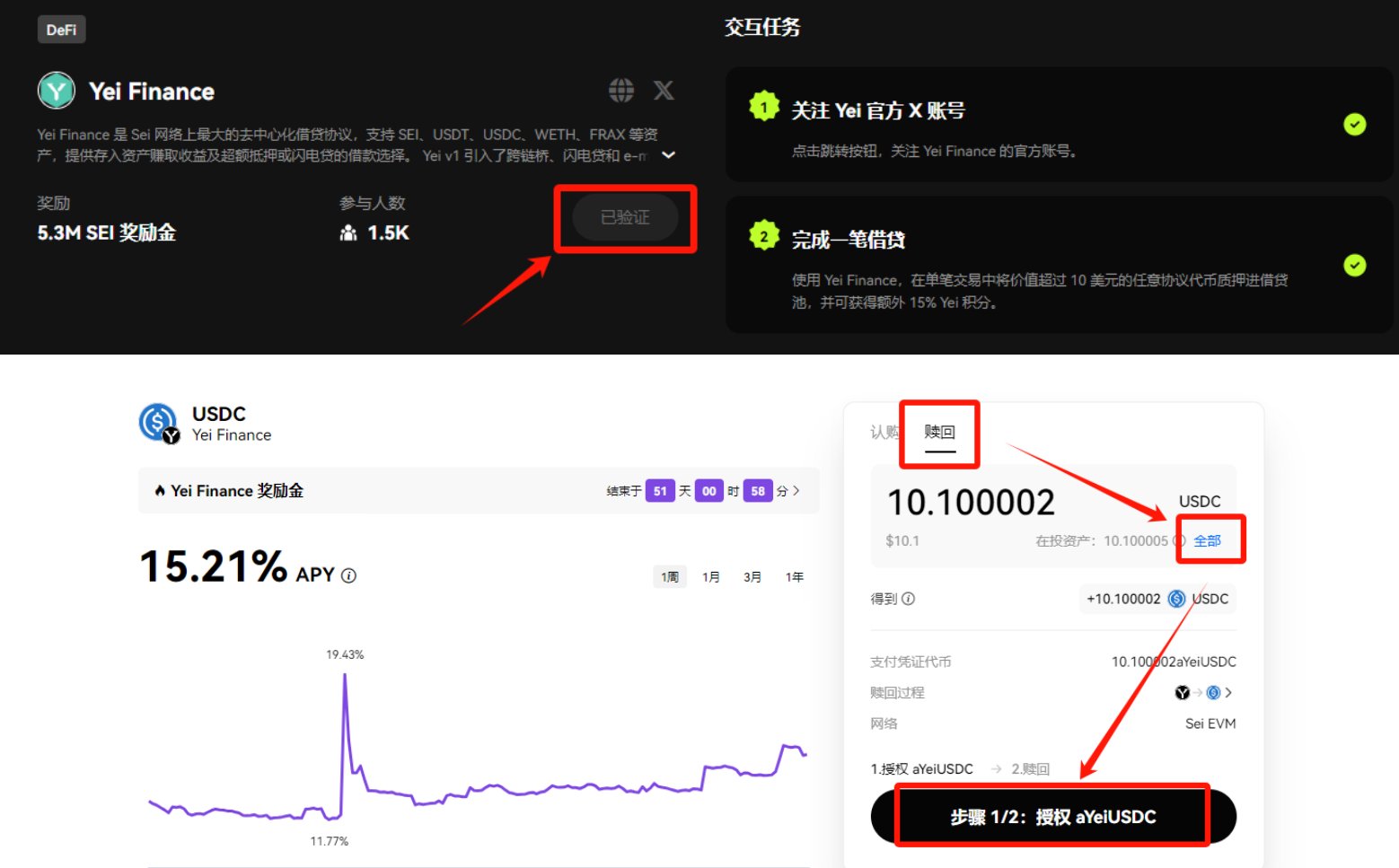
Task: Click the 5.3M SEI 奖励金 value
Action: pyautogui.click(x=106, y=233)
